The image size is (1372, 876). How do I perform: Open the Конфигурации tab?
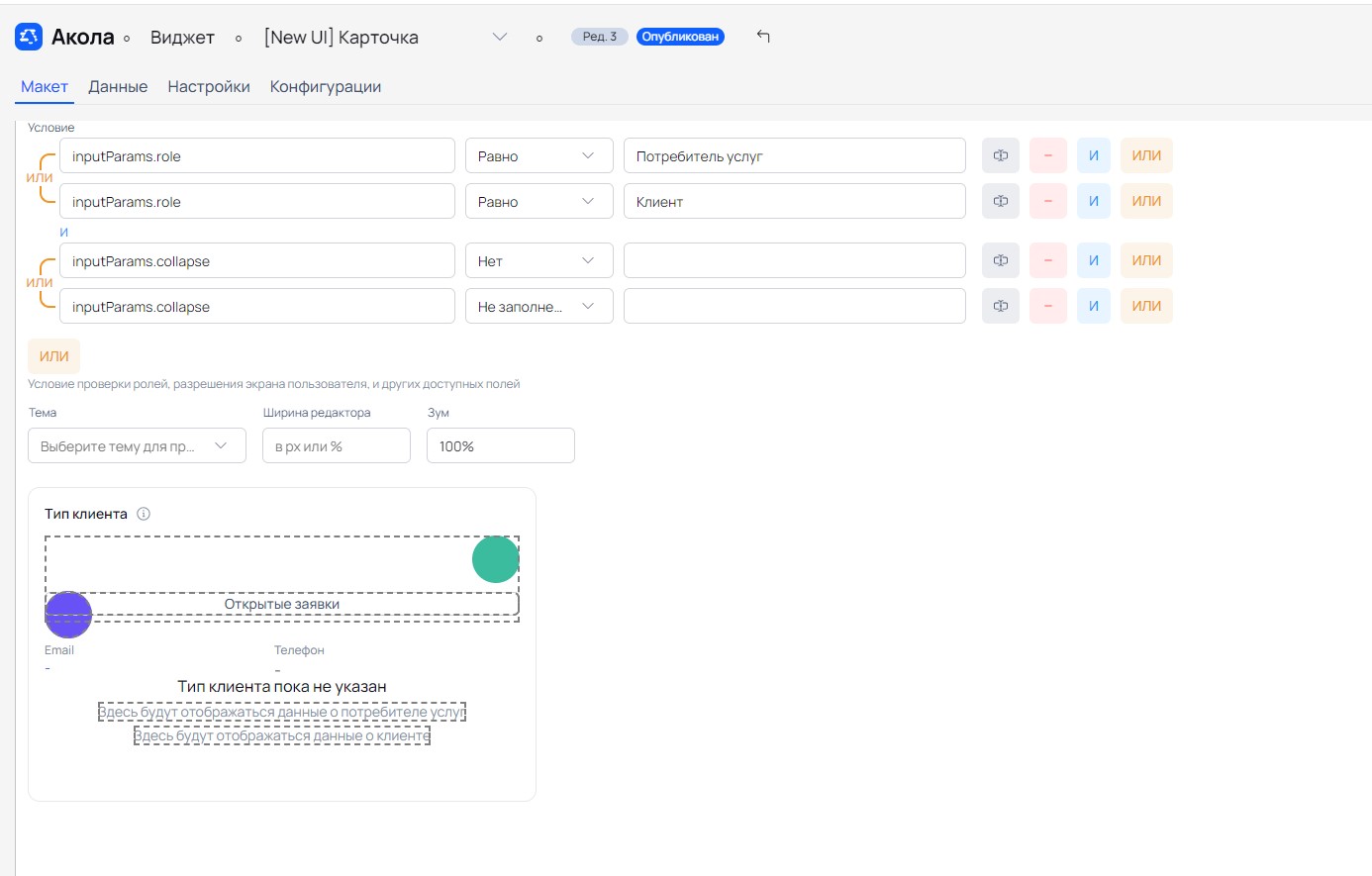click(326, 87)
